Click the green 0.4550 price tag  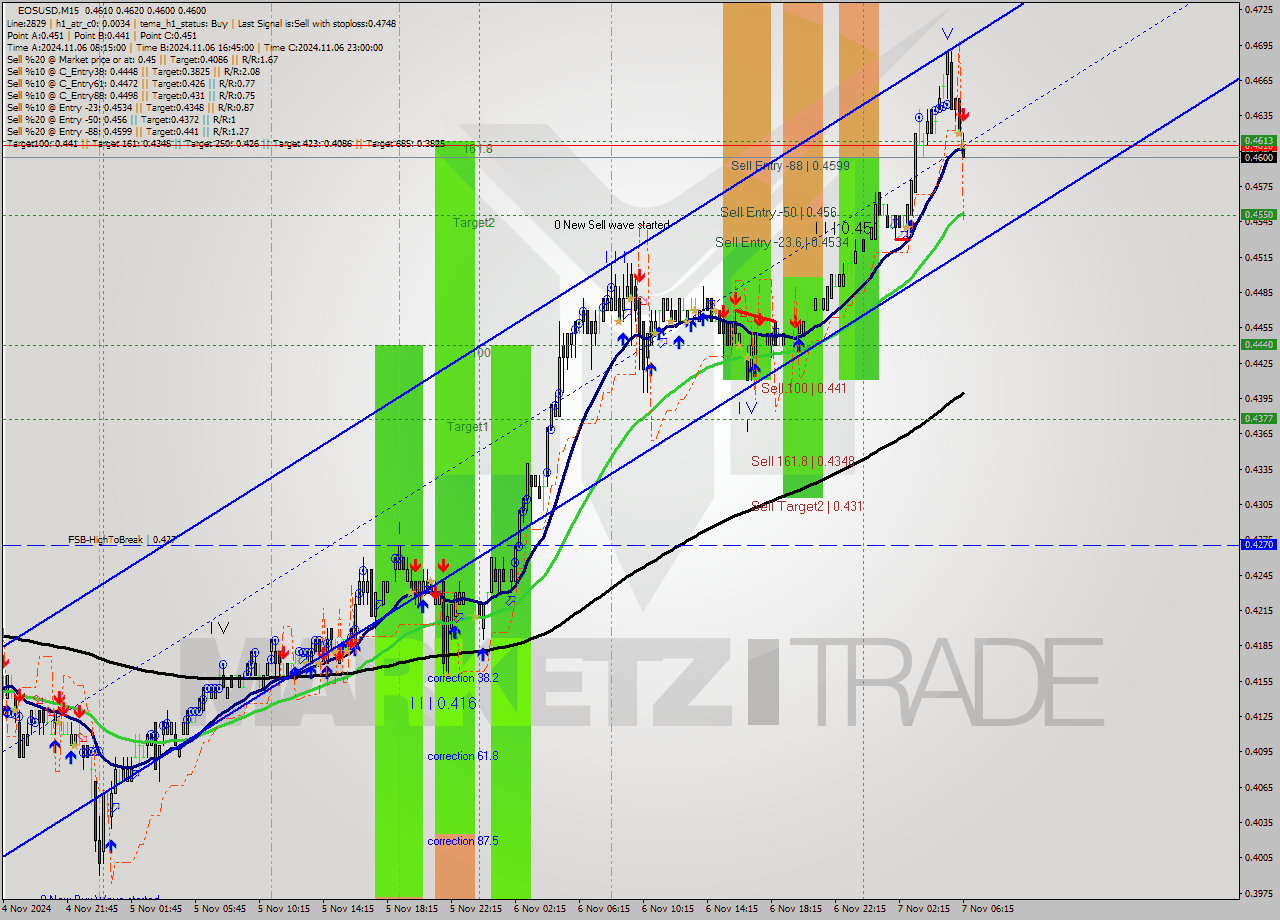click(x=1257, y=214)
